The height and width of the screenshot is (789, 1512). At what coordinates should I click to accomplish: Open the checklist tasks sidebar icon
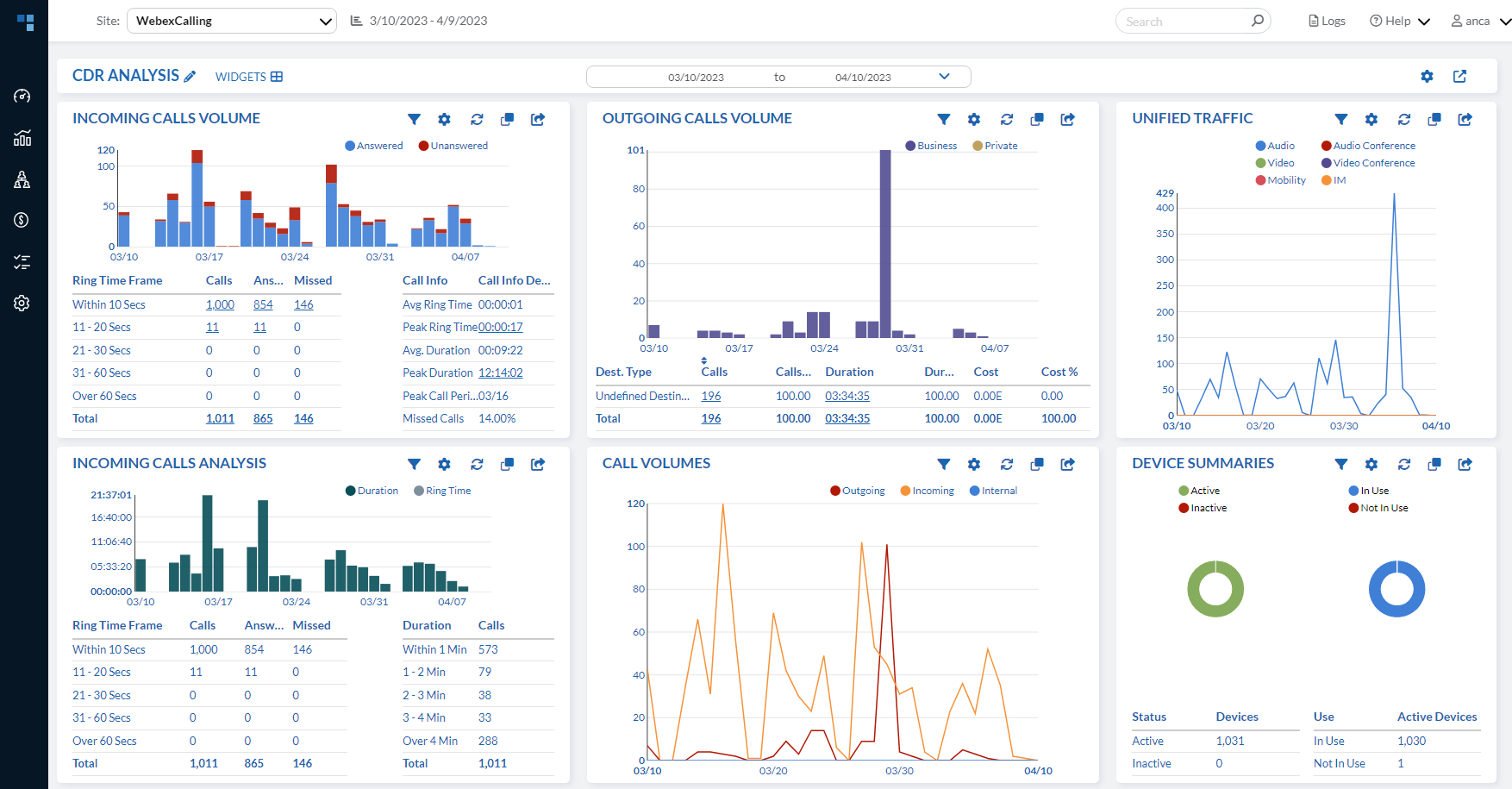(22, 261)
